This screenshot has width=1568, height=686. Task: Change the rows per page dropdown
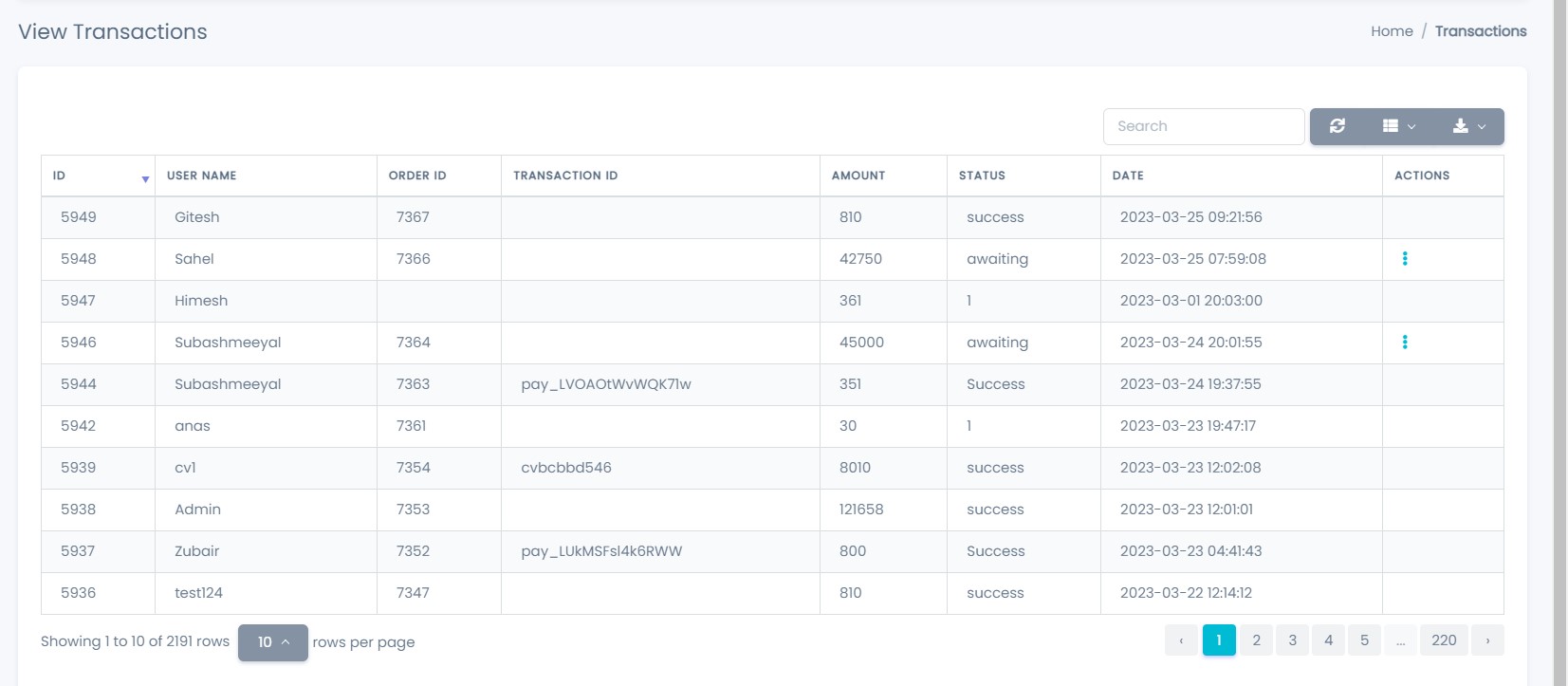[272, 642]
